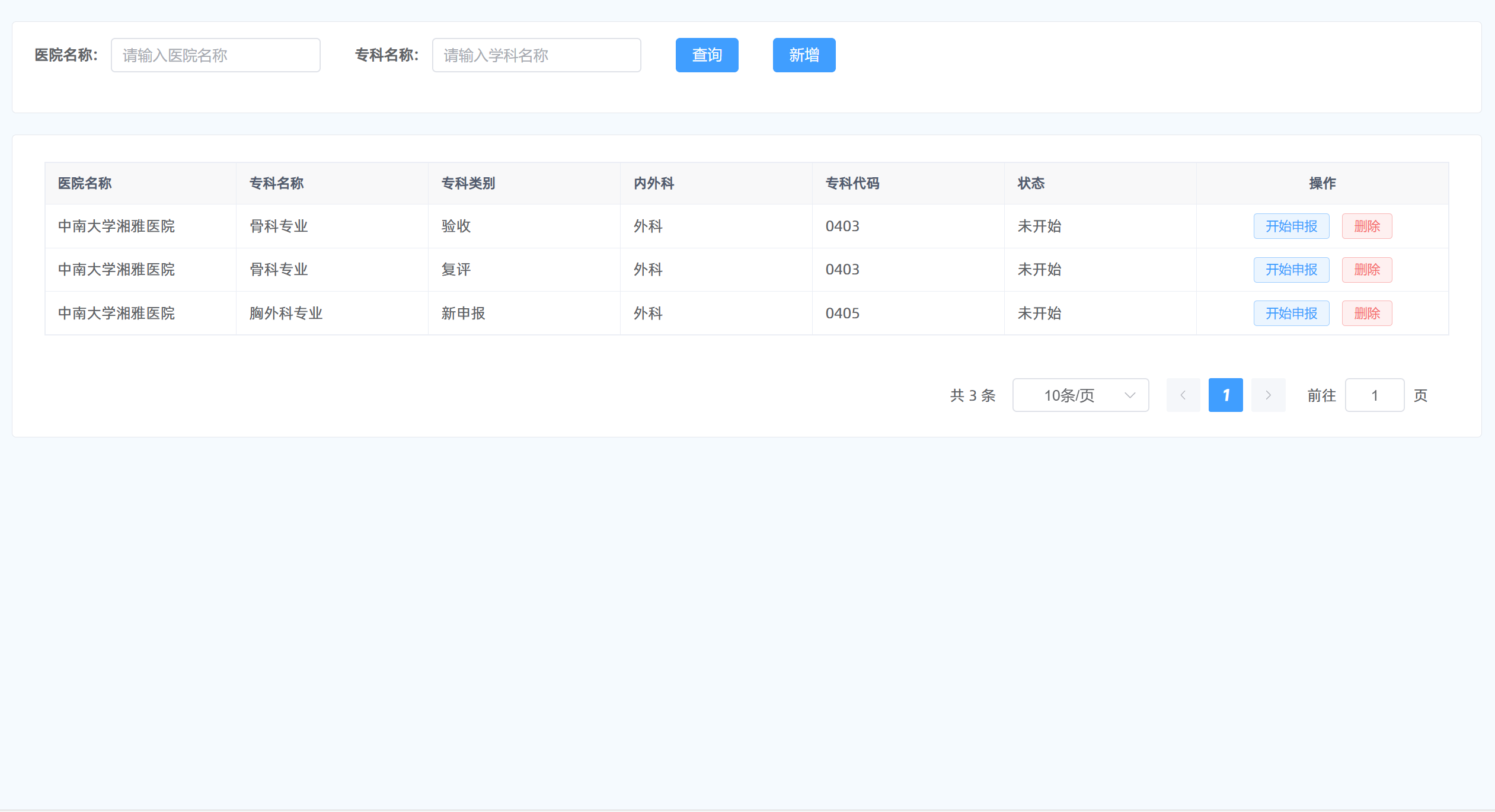Click 开始申报 for the 复评 row
The height and width of the screenshot is (812, 1495).
(x=1290, y=270)
